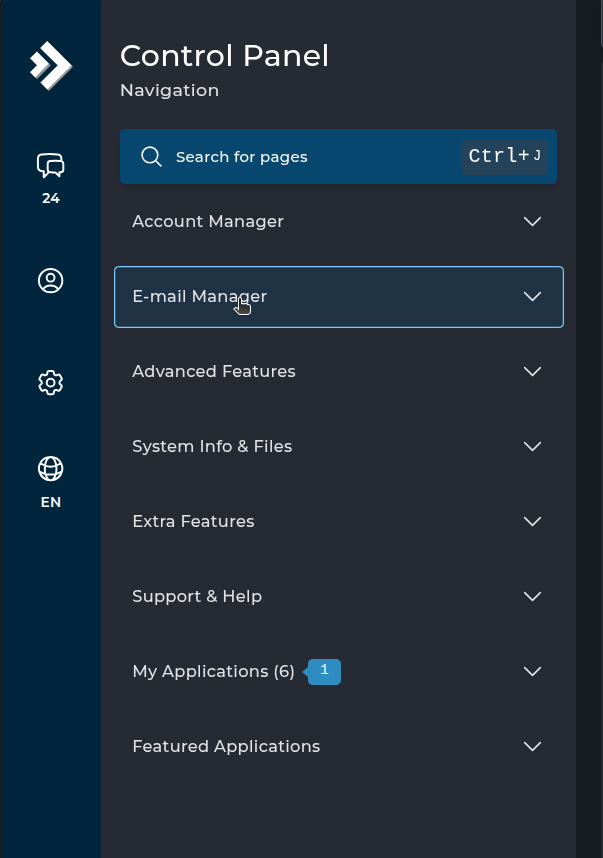
Task: Open the E-mail Manager menu item
Action: 200,297
